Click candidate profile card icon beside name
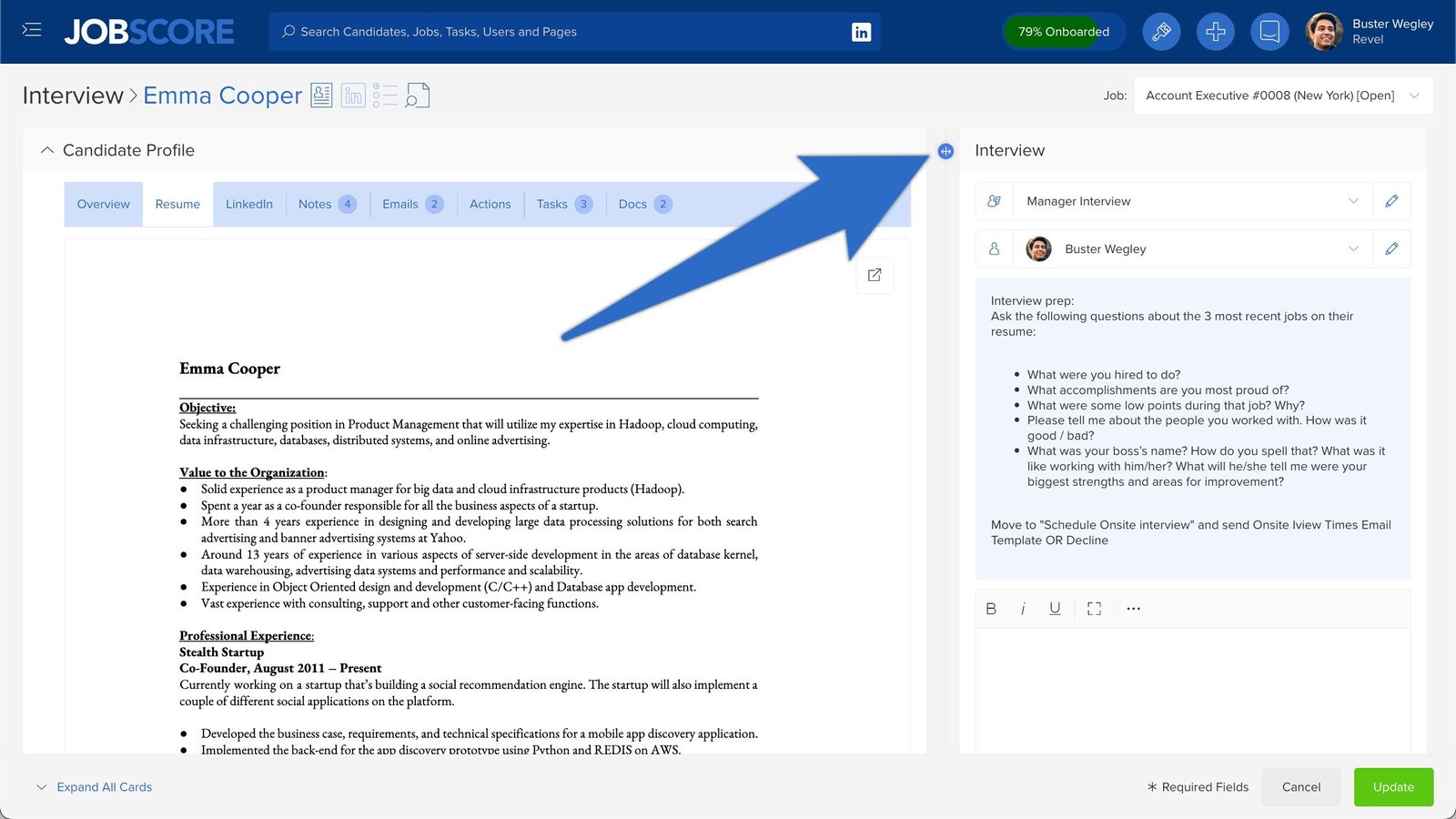Screen dimensions: 1456x819 click(x=321, y=95)
